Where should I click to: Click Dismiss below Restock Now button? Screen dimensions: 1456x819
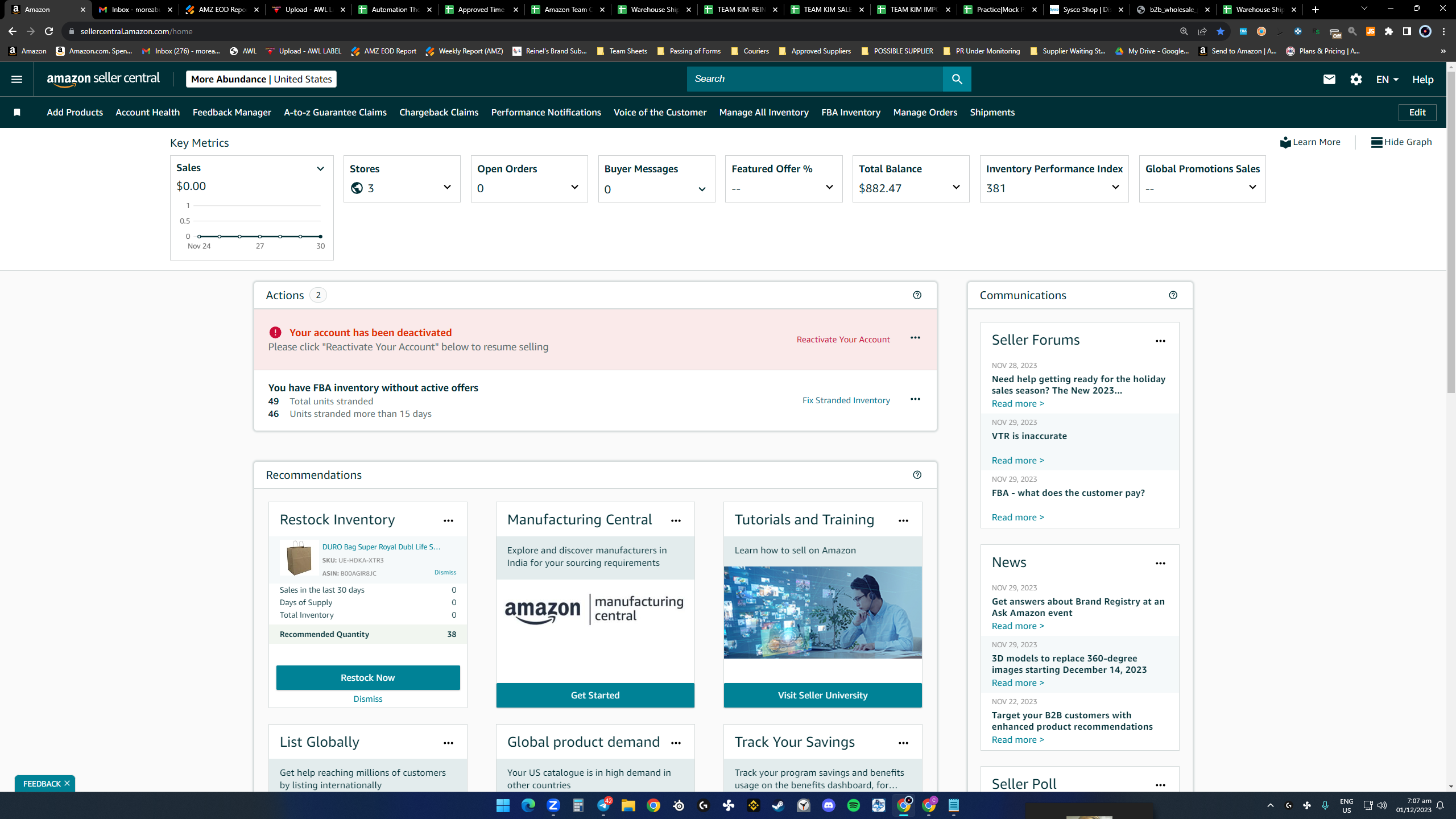[x=367, y=699]
